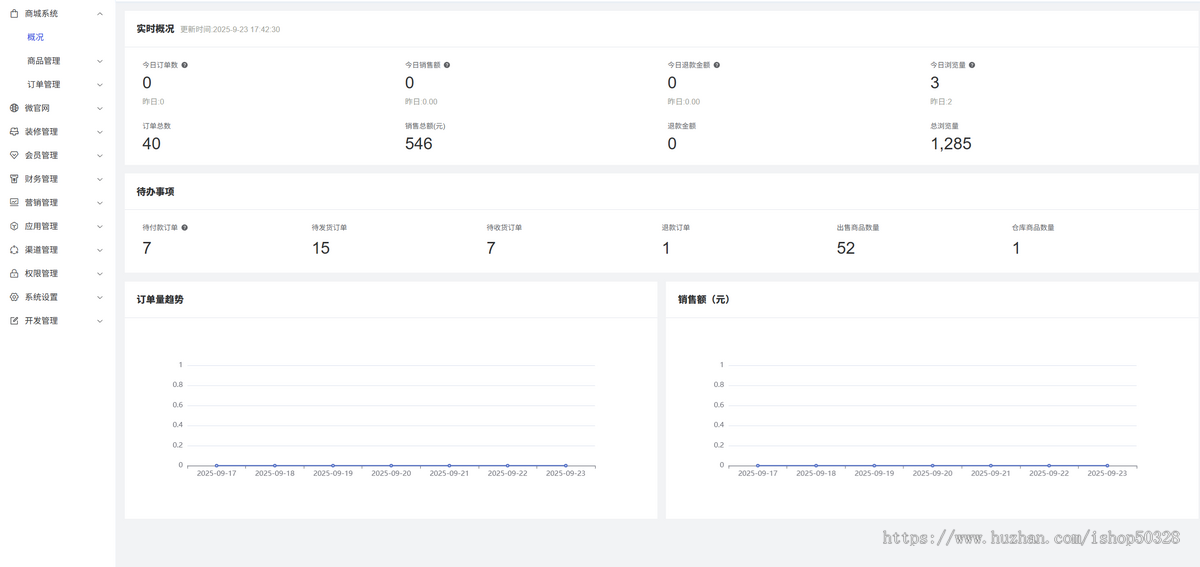Click the 会员管理 diamond icon

14,155
